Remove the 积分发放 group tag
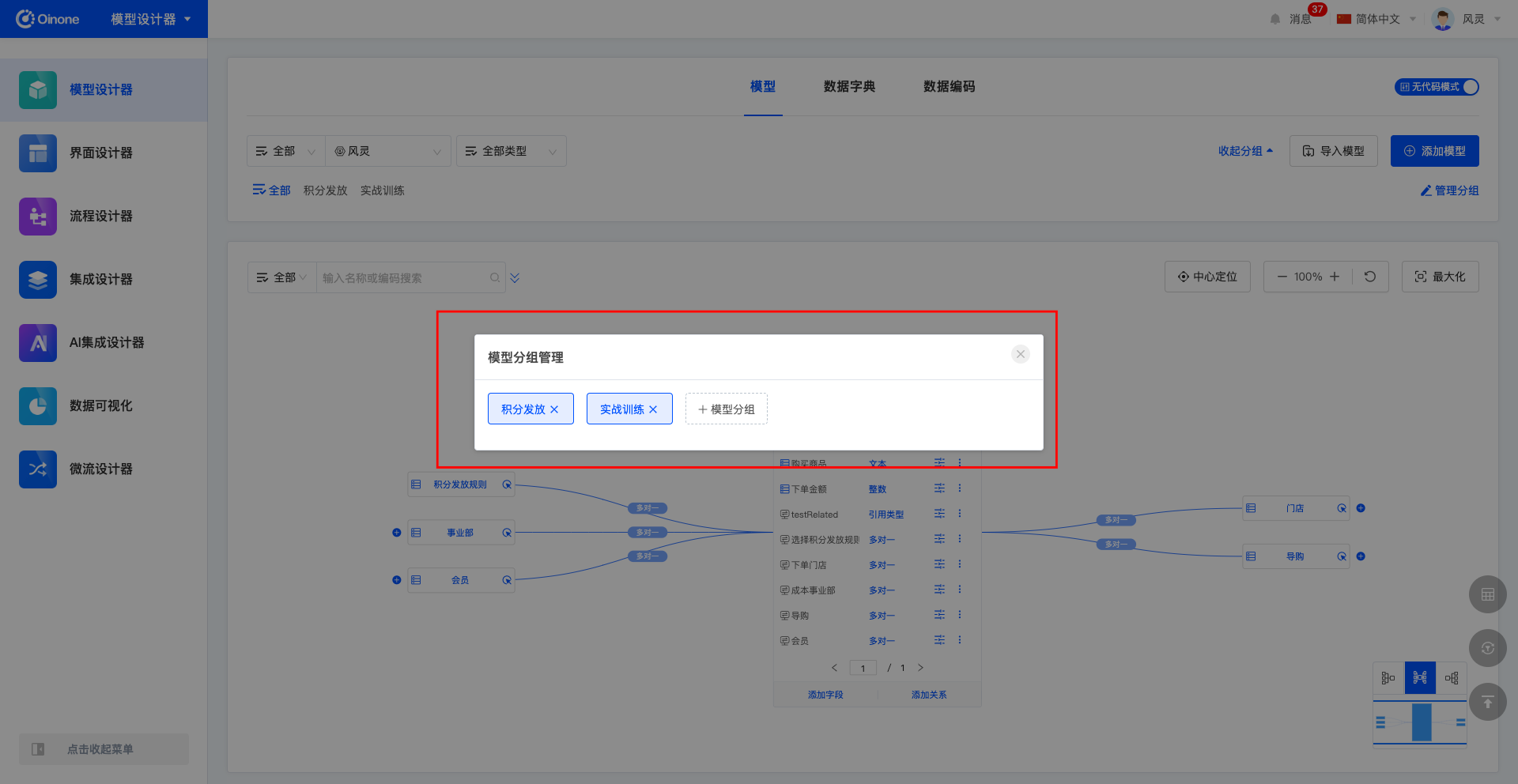The height and width of the screenshot is (784, 1518). click(554, 409)
